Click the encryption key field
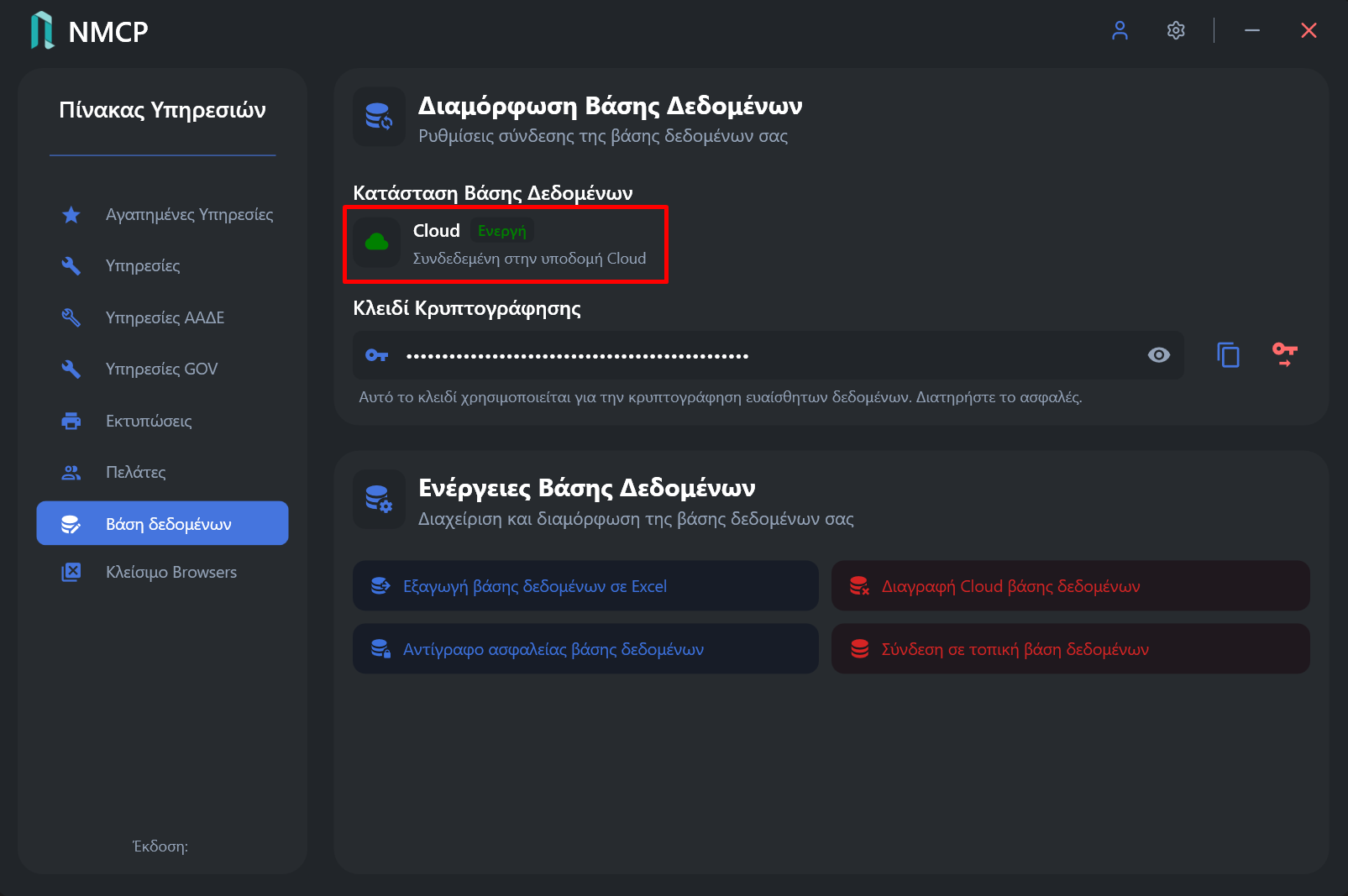The height and width of the screenshot is (896, 1348). coord(768,355)
